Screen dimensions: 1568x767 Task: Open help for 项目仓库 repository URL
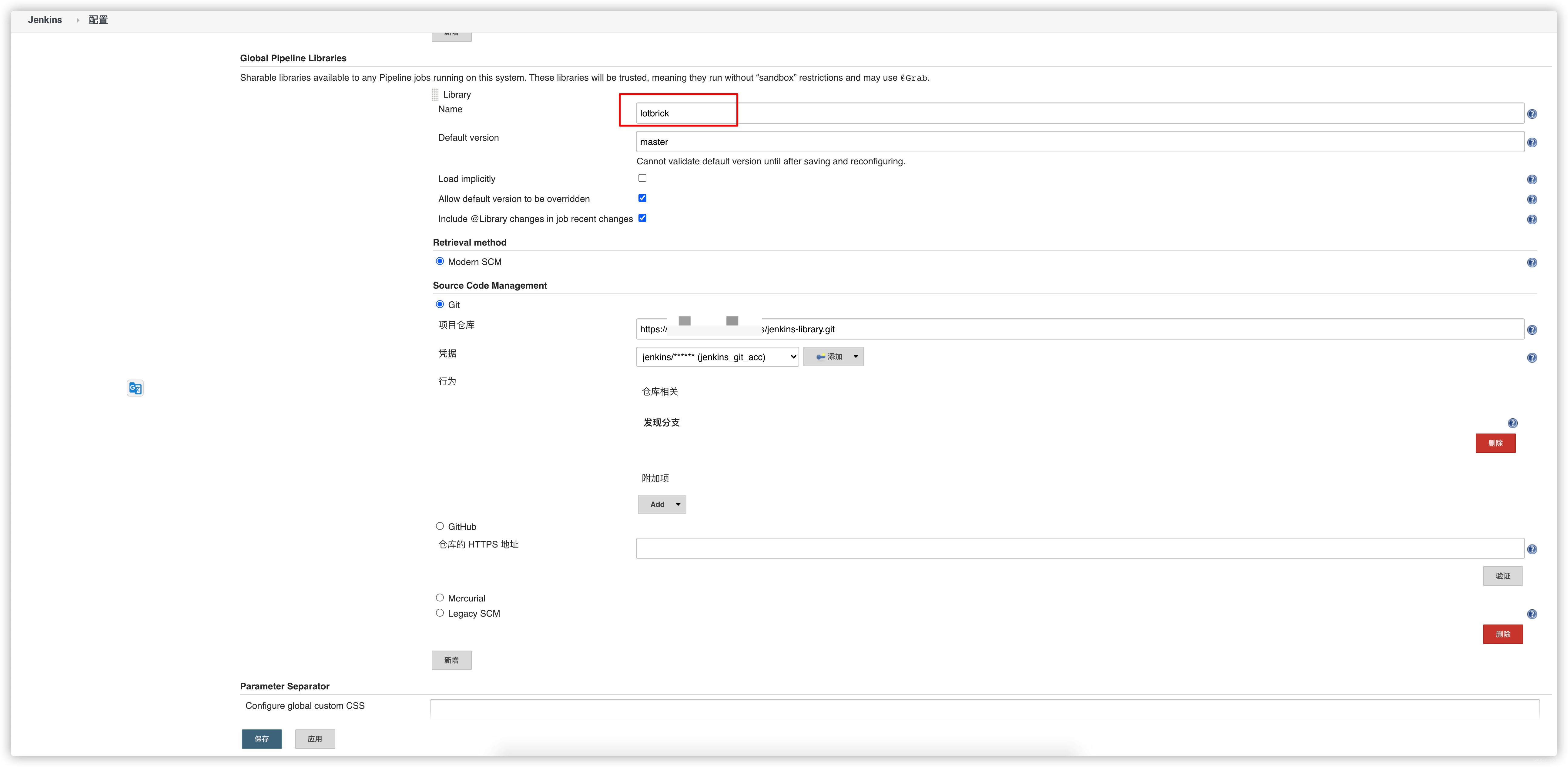click(x=1532, y=330)
